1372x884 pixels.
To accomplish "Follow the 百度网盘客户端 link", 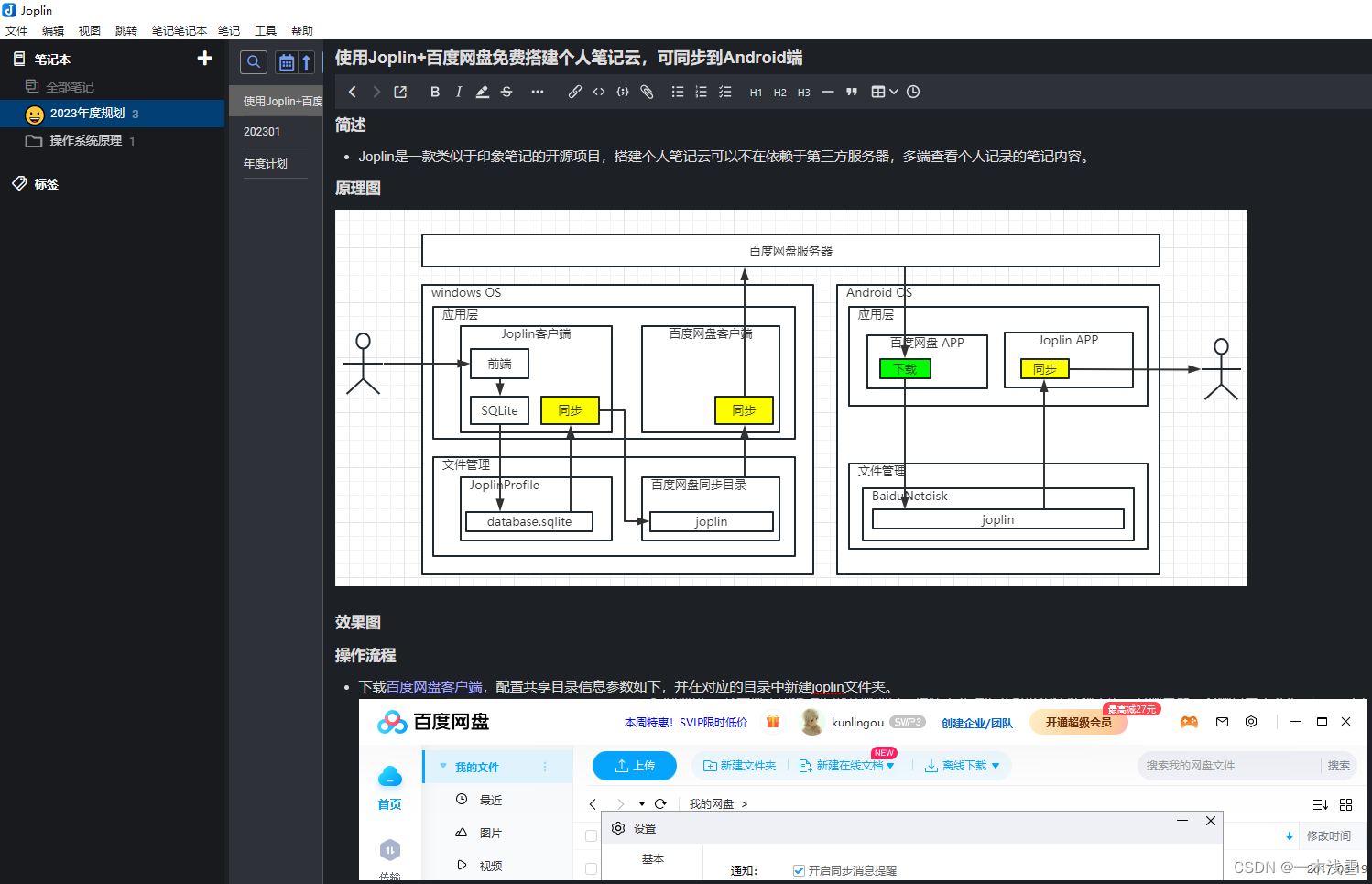I will [x=434, y=686].
